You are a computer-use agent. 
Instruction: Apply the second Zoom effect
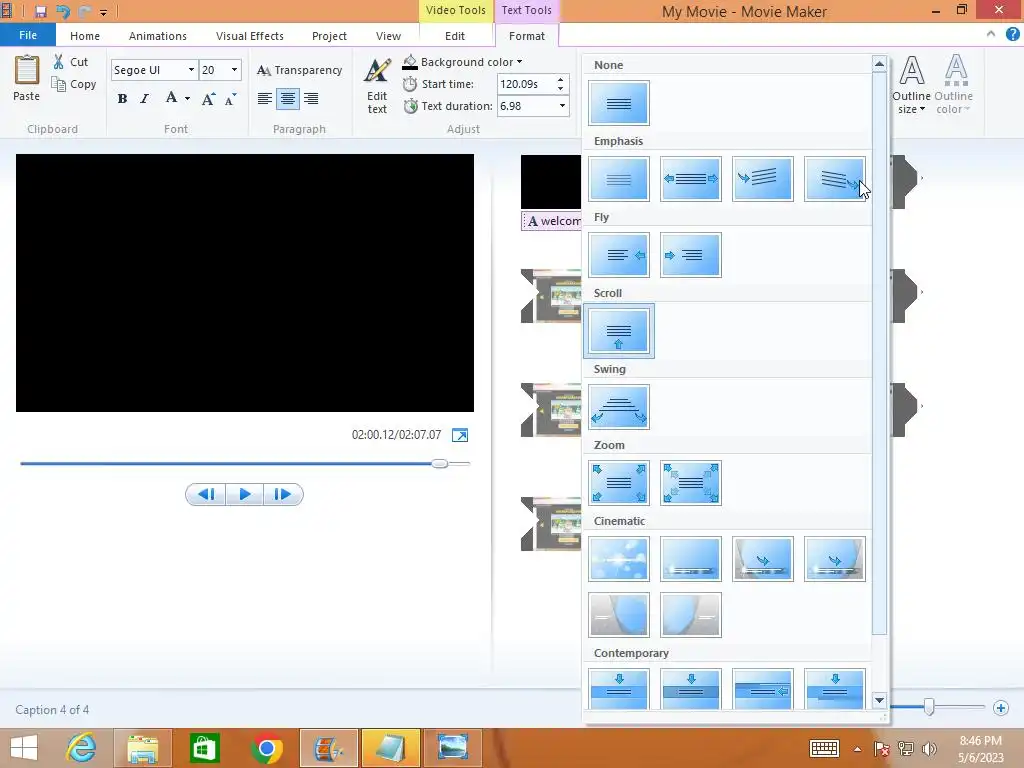click(690, 483)
